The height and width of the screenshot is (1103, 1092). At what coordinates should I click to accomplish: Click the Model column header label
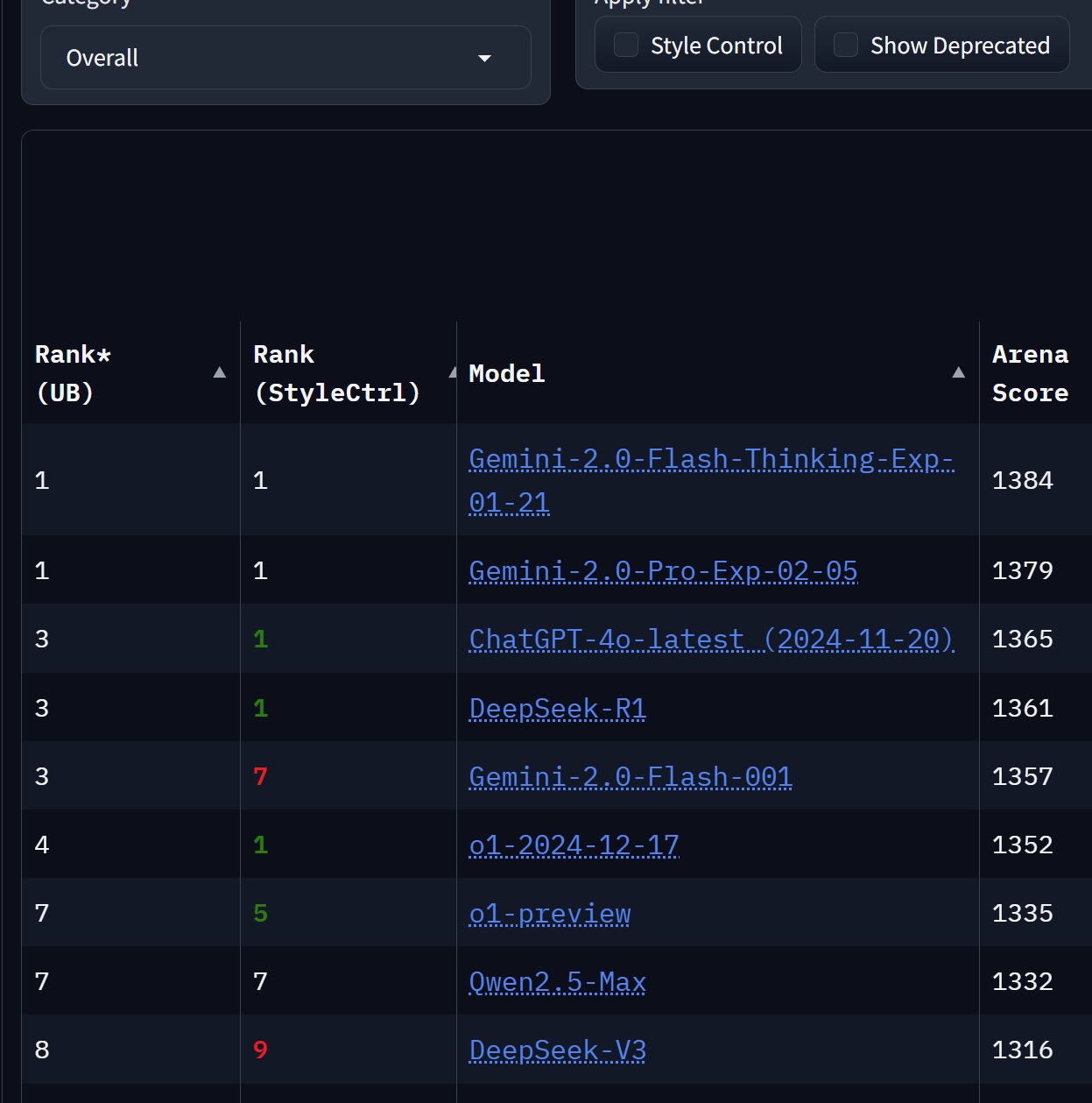tap(506, 373)
